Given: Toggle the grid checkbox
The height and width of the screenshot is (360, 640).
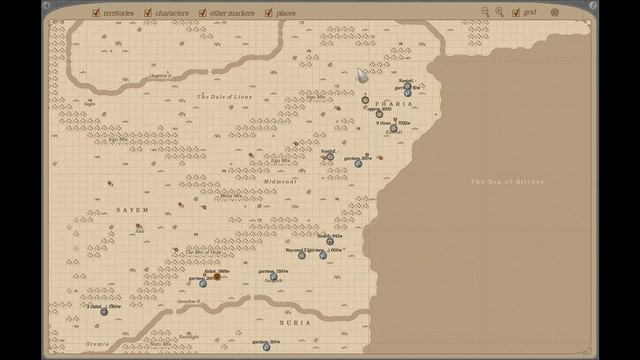Looking at the screenshot, I should coord(516,12).
